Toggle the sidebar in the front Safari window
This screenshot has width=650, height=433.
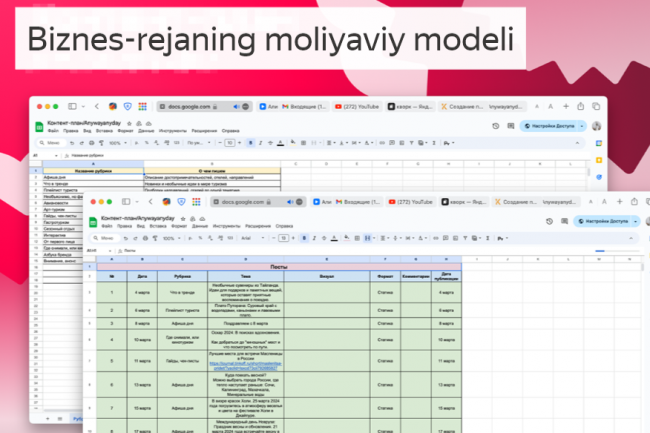coord(126,202)
